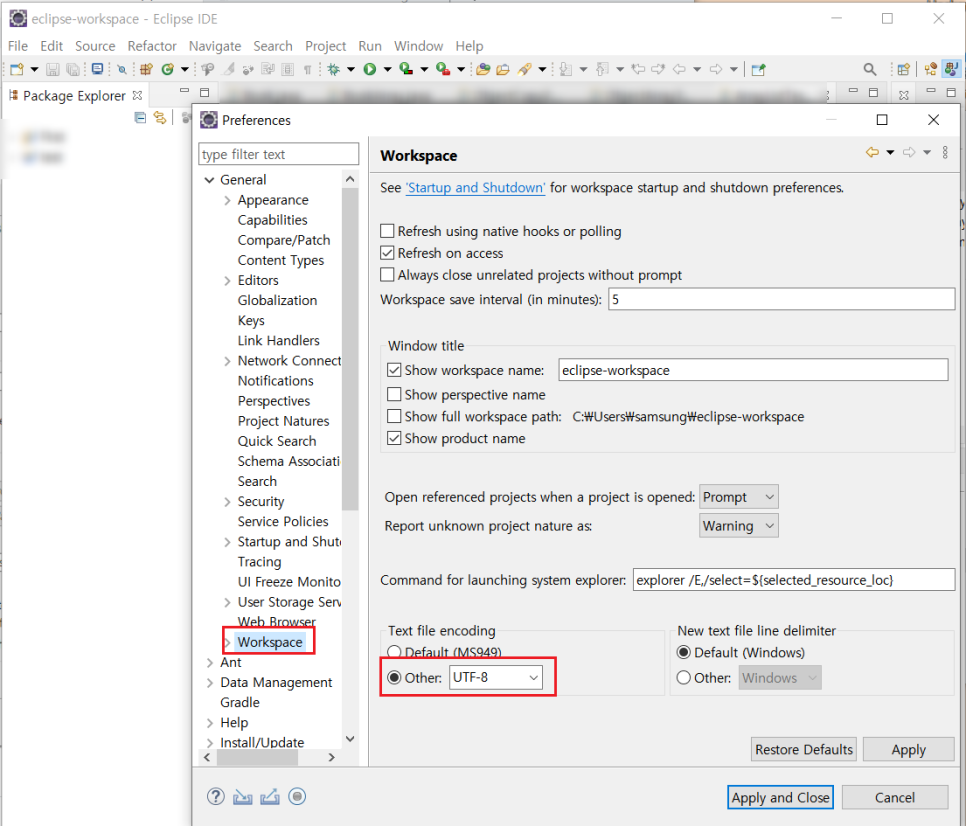Open the Navigate menu
This screenshot has height=826, width=966.
pyautogui.click(x=215, y=46)
